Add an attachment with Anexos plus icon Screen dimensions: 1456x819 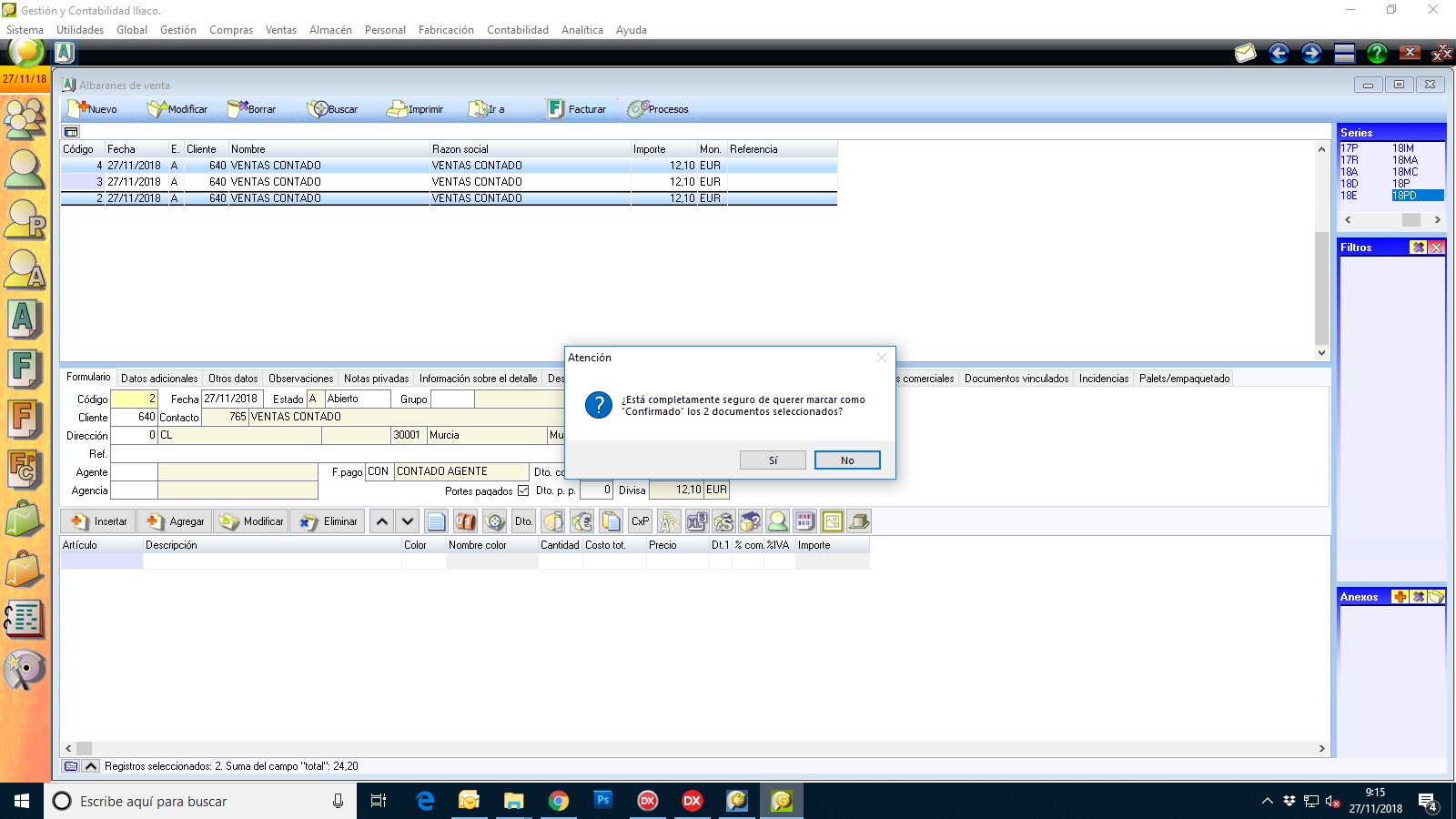(x=1400, y=597)
